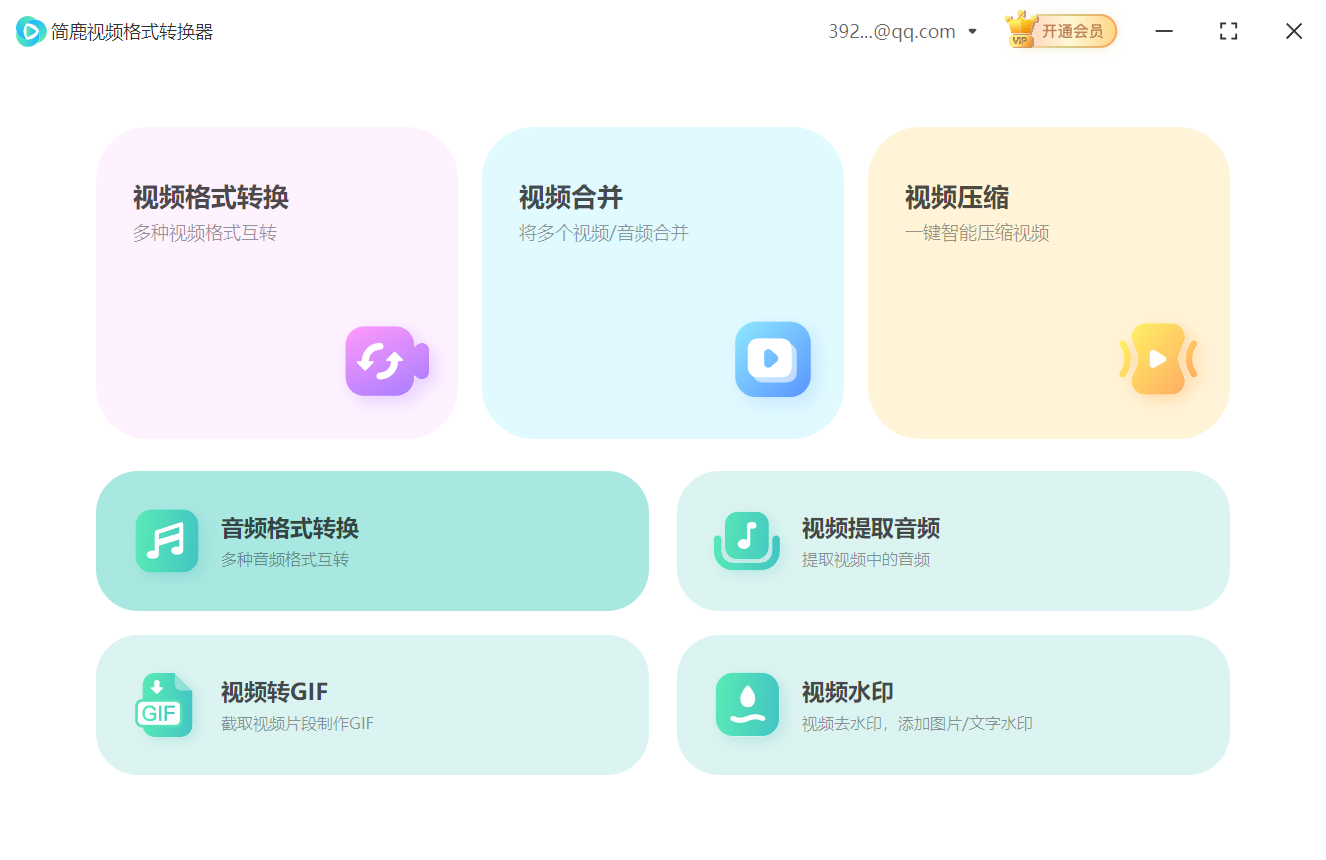This screenshot has height=860, width=1326.
Task: Open the 开通会员 membership button
Action: [x=1072, y=31]
